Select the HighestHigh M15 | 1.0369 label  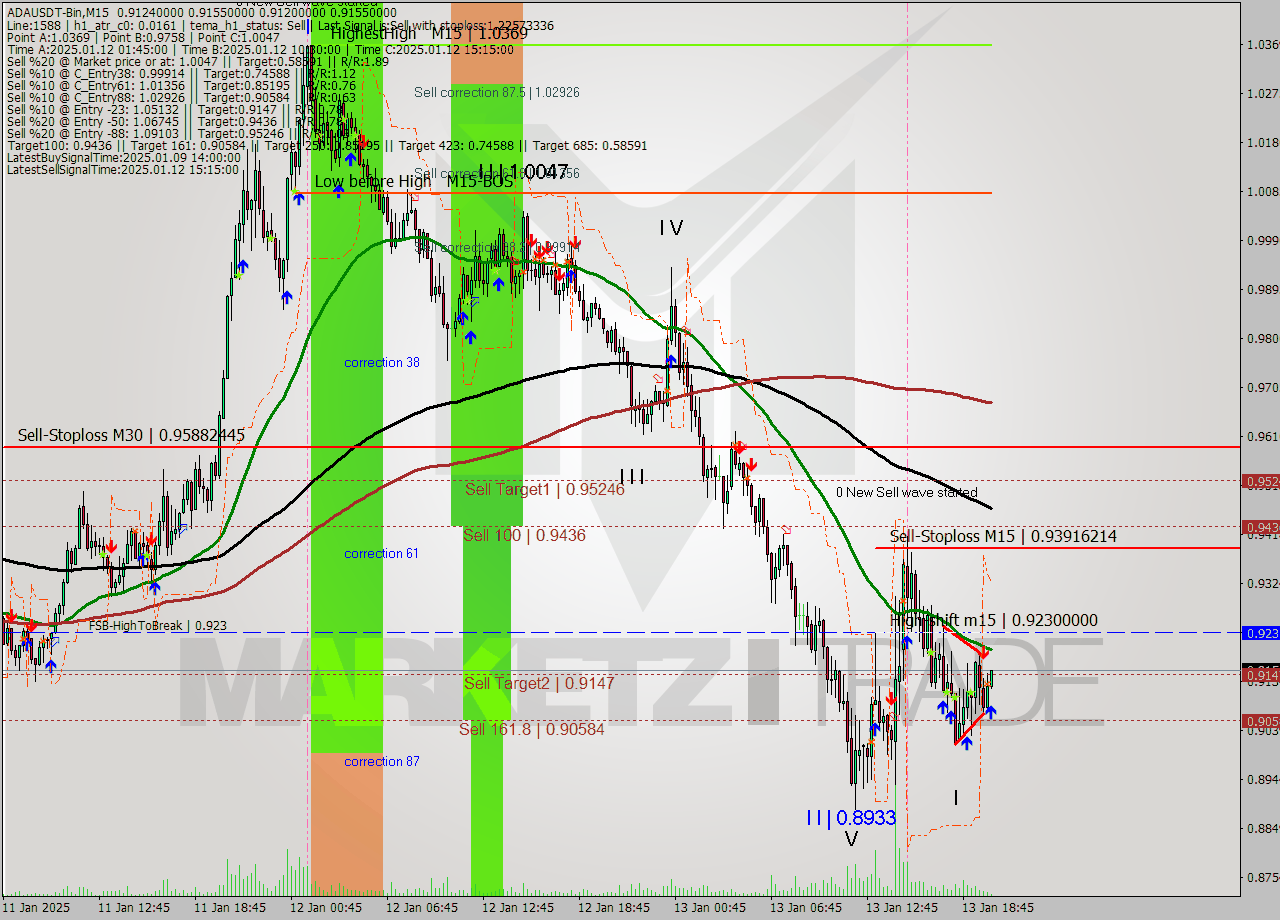(x=429, y=33)
